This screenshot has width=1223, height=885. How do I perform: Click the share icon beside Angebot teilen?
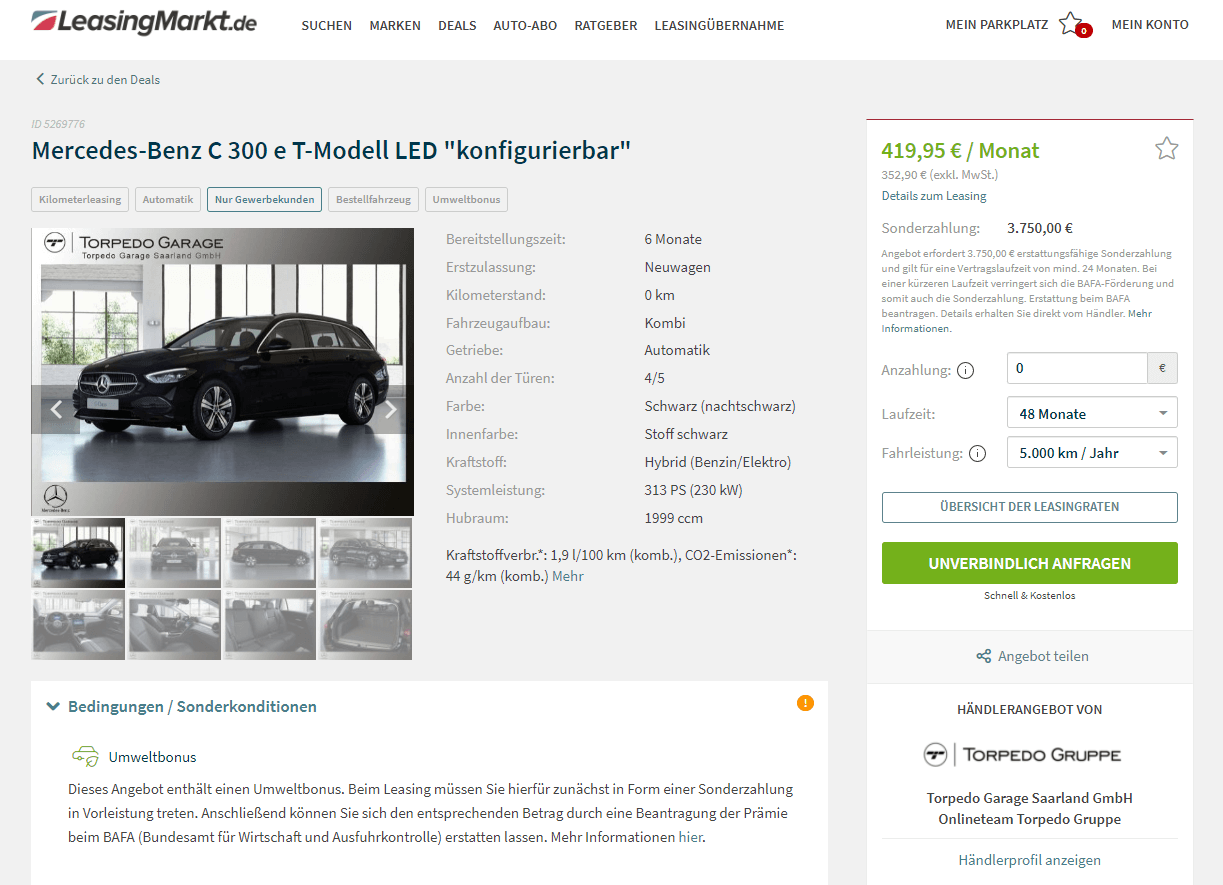(984, 656)
